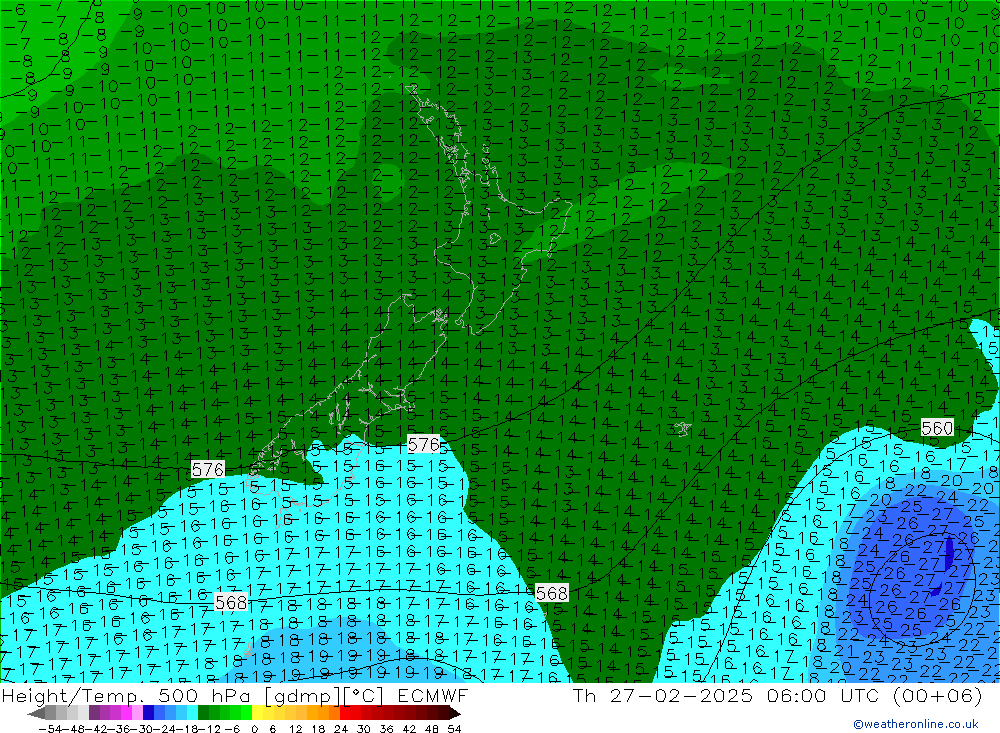
Task: Pick the yellow legend swatch above 0
Action: click(x=257, y=713)
